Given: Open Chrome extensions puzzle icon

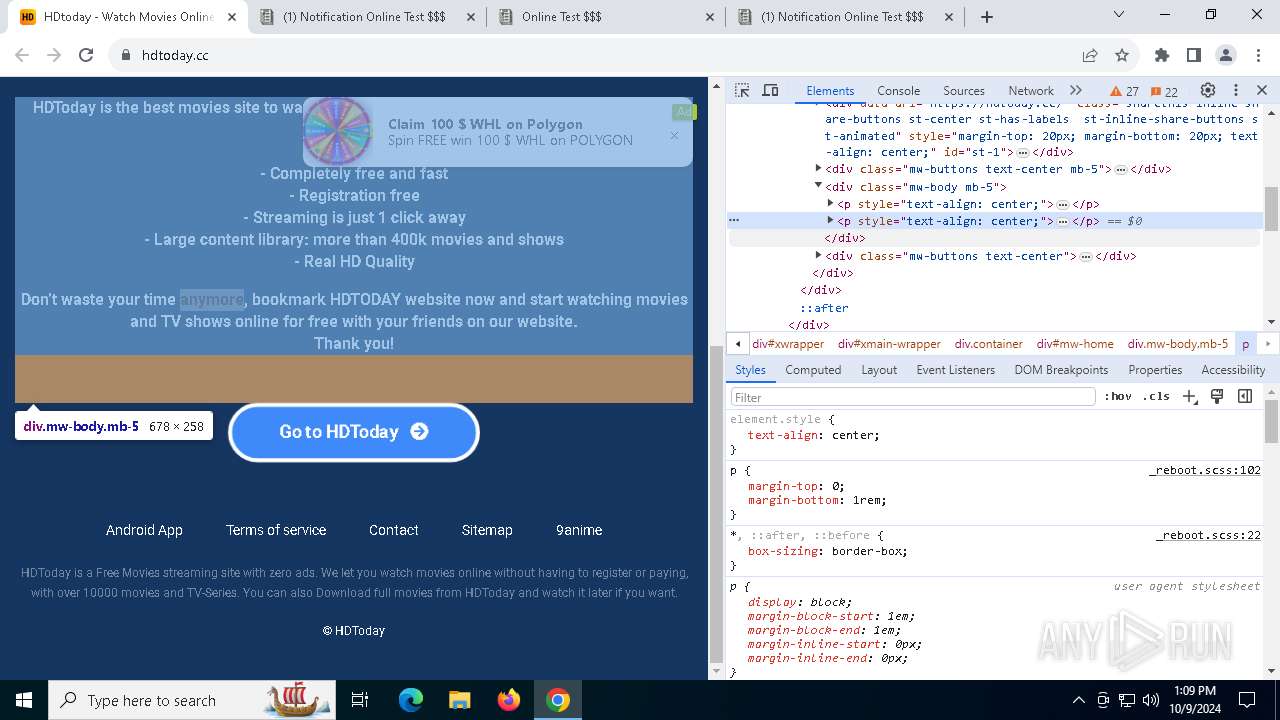Looking at the screenshot, I should (1161, 55).
